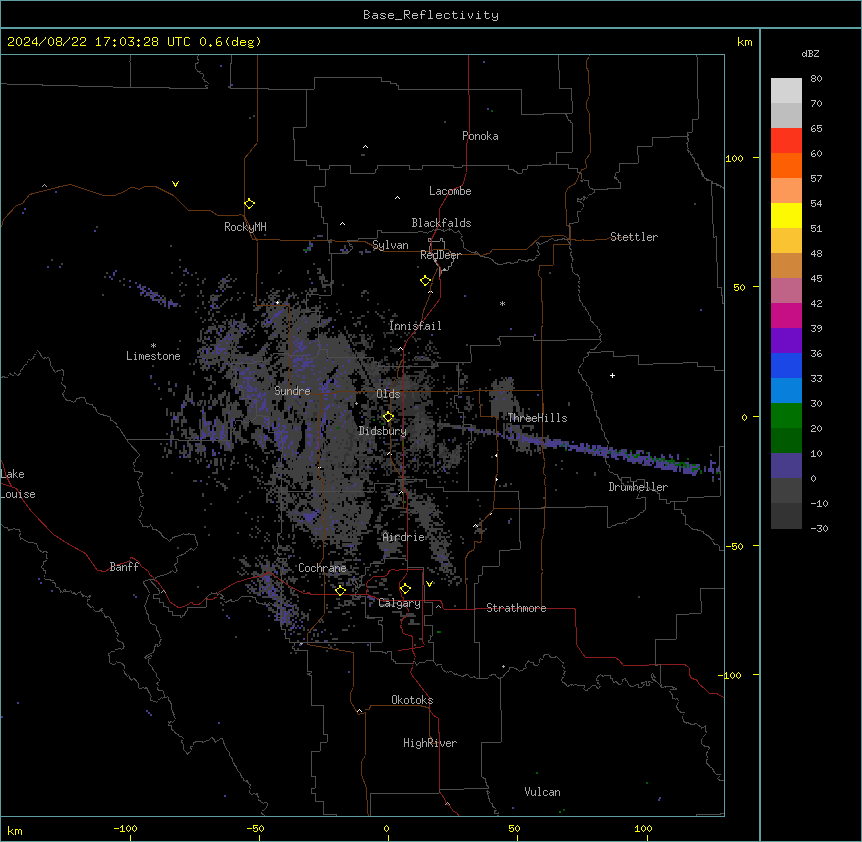Pick the red swatch above the 60 dBZ label

(x=786, y=141)
